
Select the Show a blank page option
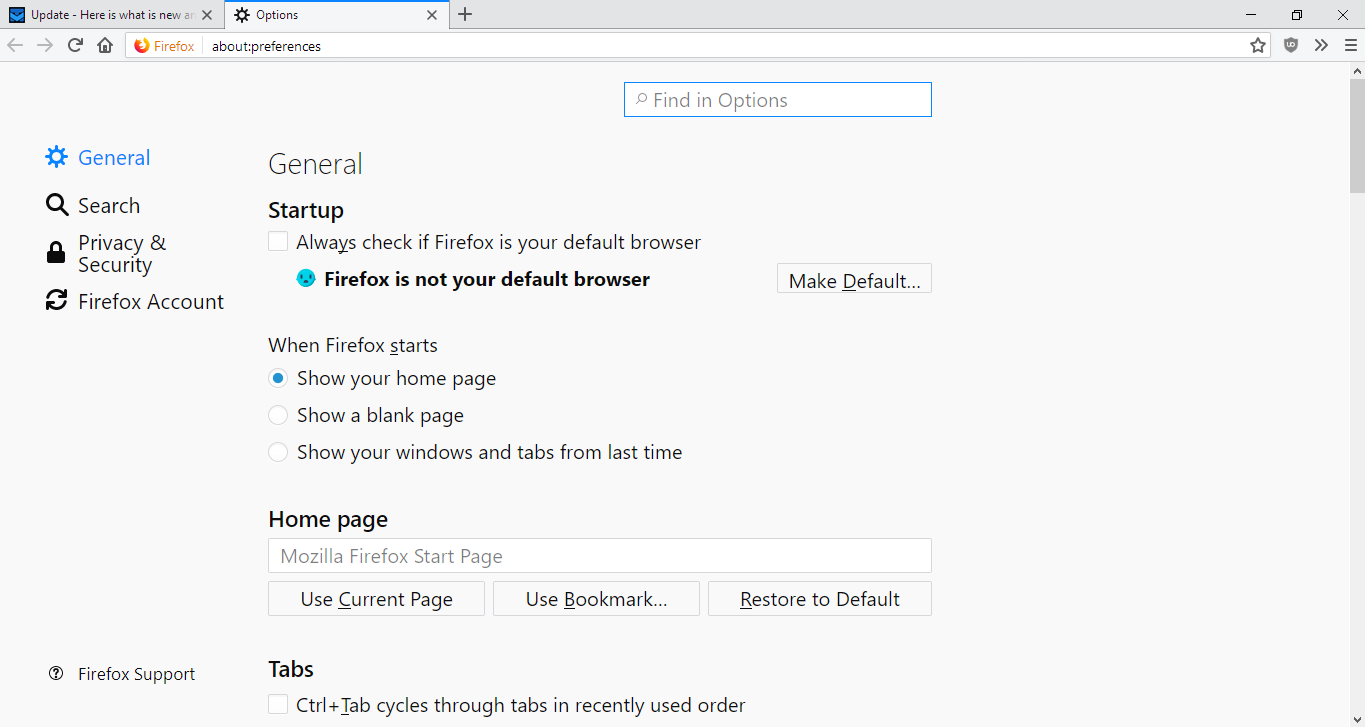coord(278,415)
